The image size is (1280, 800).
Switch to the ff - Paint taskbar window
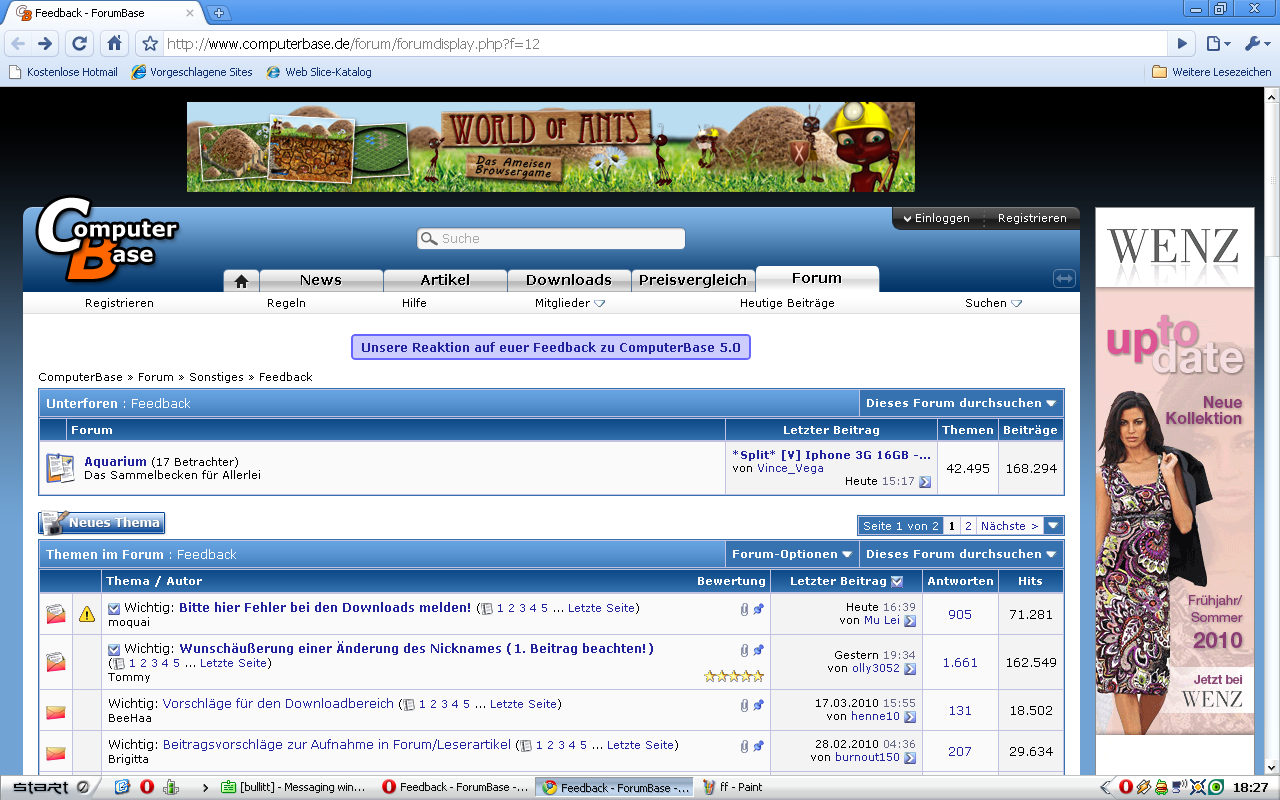732,787
